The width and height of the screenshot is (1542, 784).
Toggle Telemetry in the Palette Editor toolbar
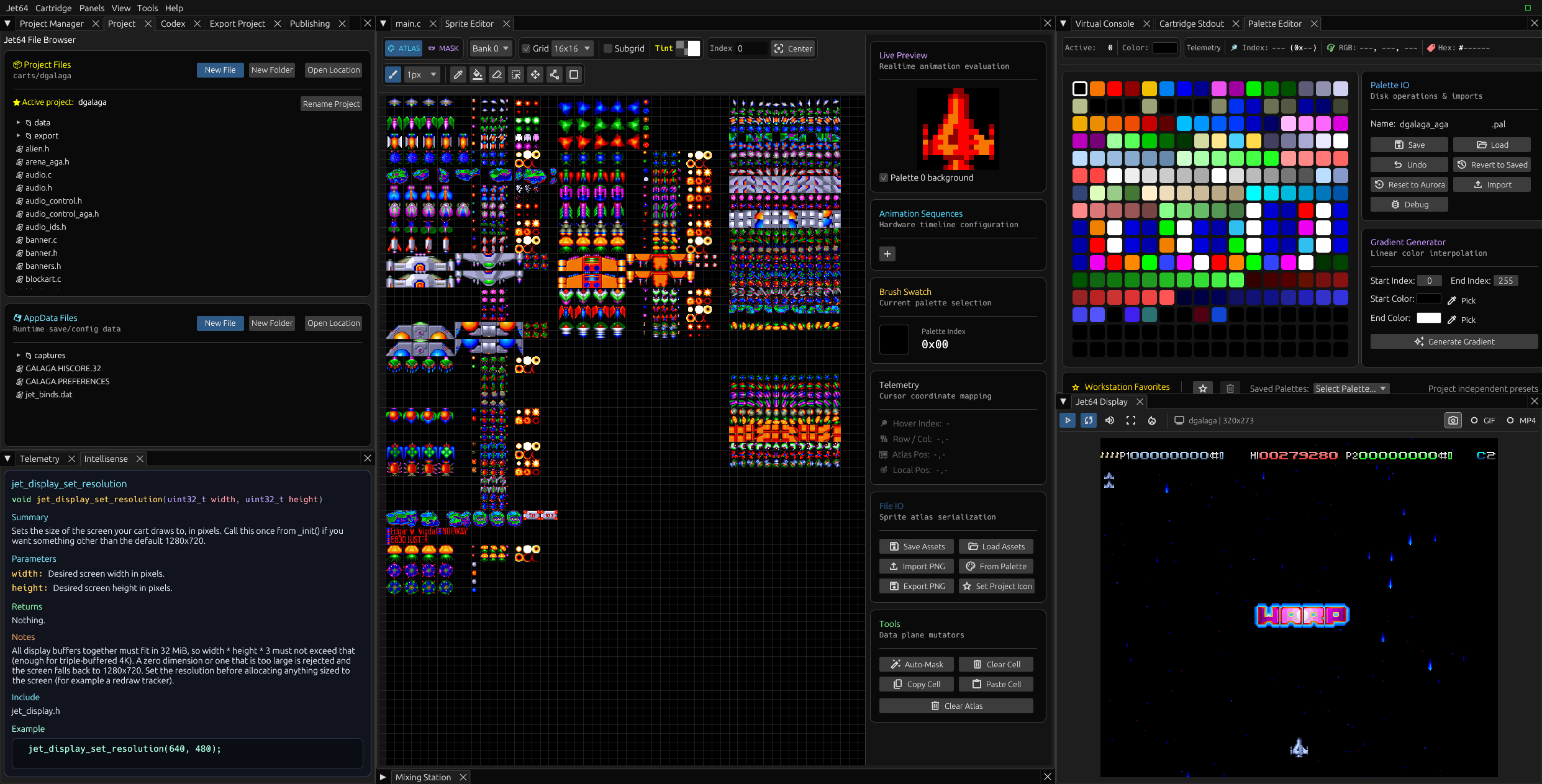(1204, 48)
